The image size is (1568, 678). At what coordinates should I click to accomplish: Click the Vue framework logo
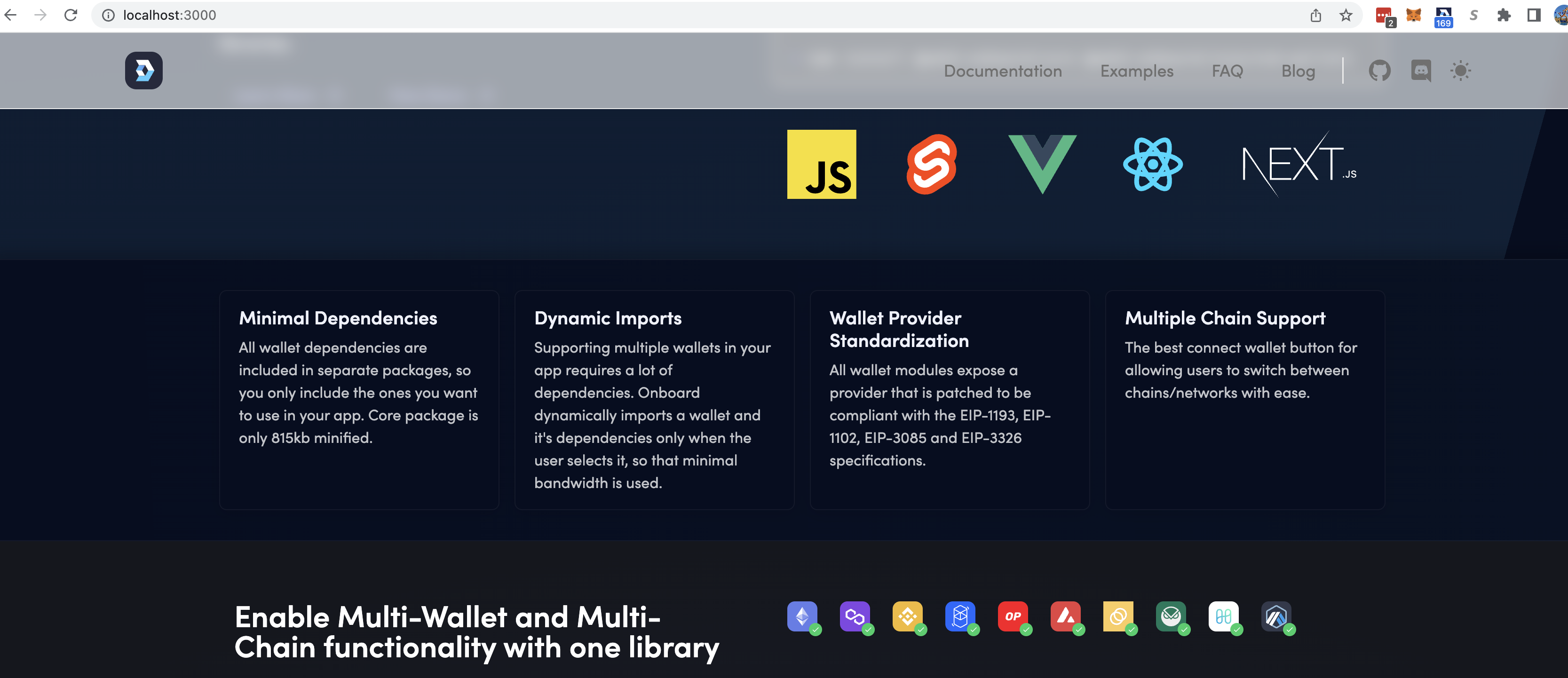point(1042,163)
